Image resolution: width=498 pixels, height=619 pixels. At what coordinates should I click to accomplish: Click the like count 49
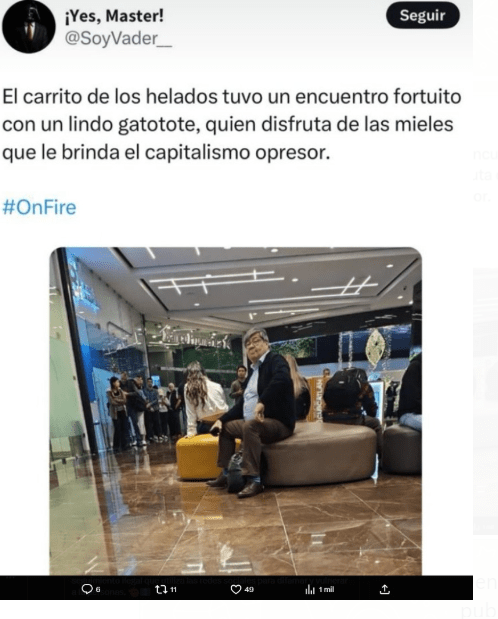(249, 589)
